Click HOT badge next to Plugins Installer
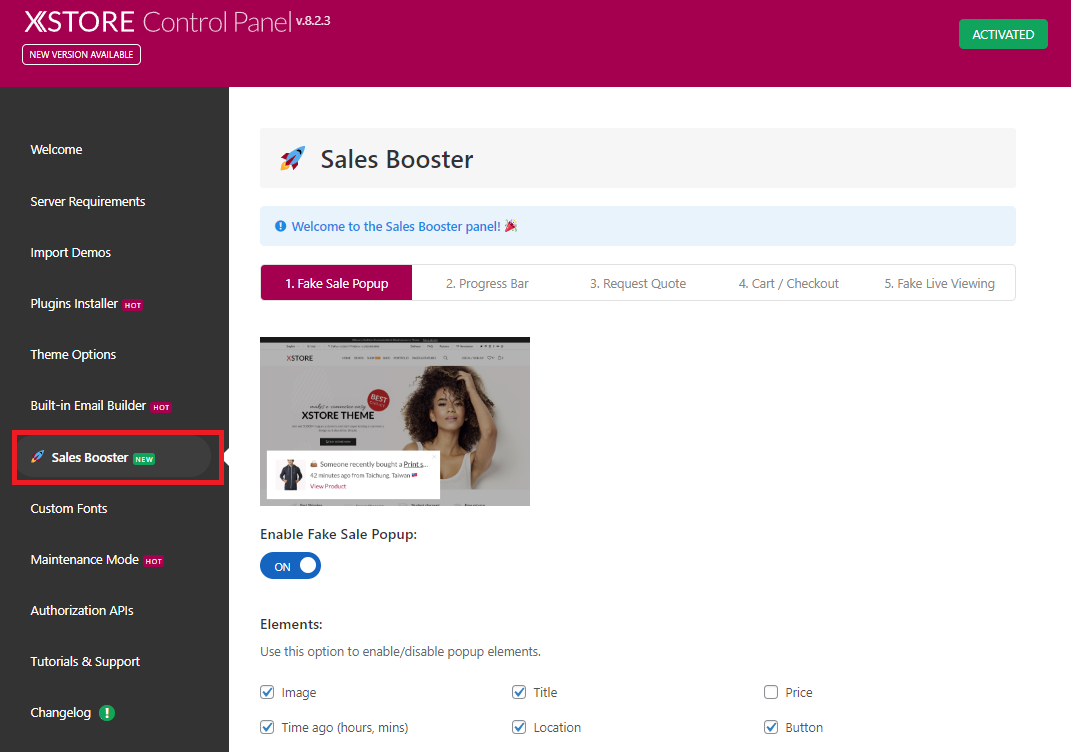 coord(133,305)
